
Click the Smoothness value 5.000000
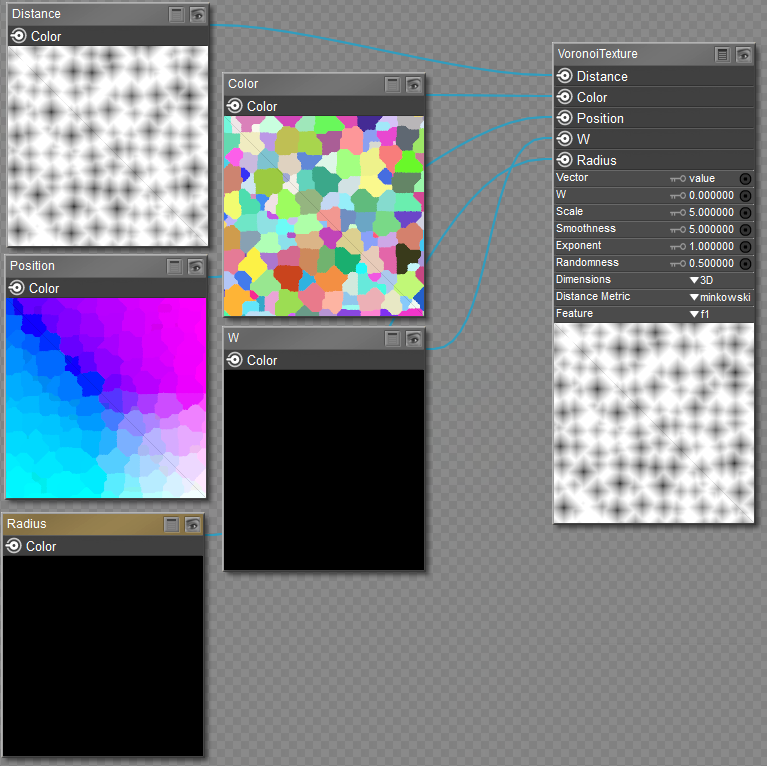711,230
